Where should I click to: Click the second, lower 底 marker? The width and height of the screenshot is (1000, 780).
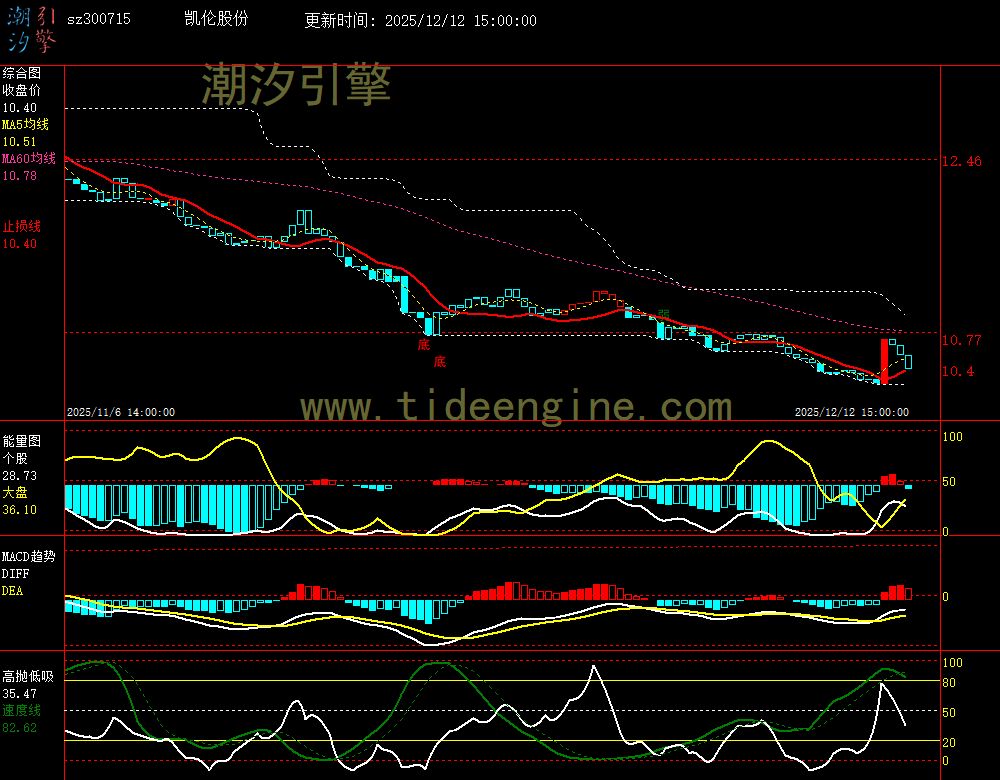(x=440, y=361)
